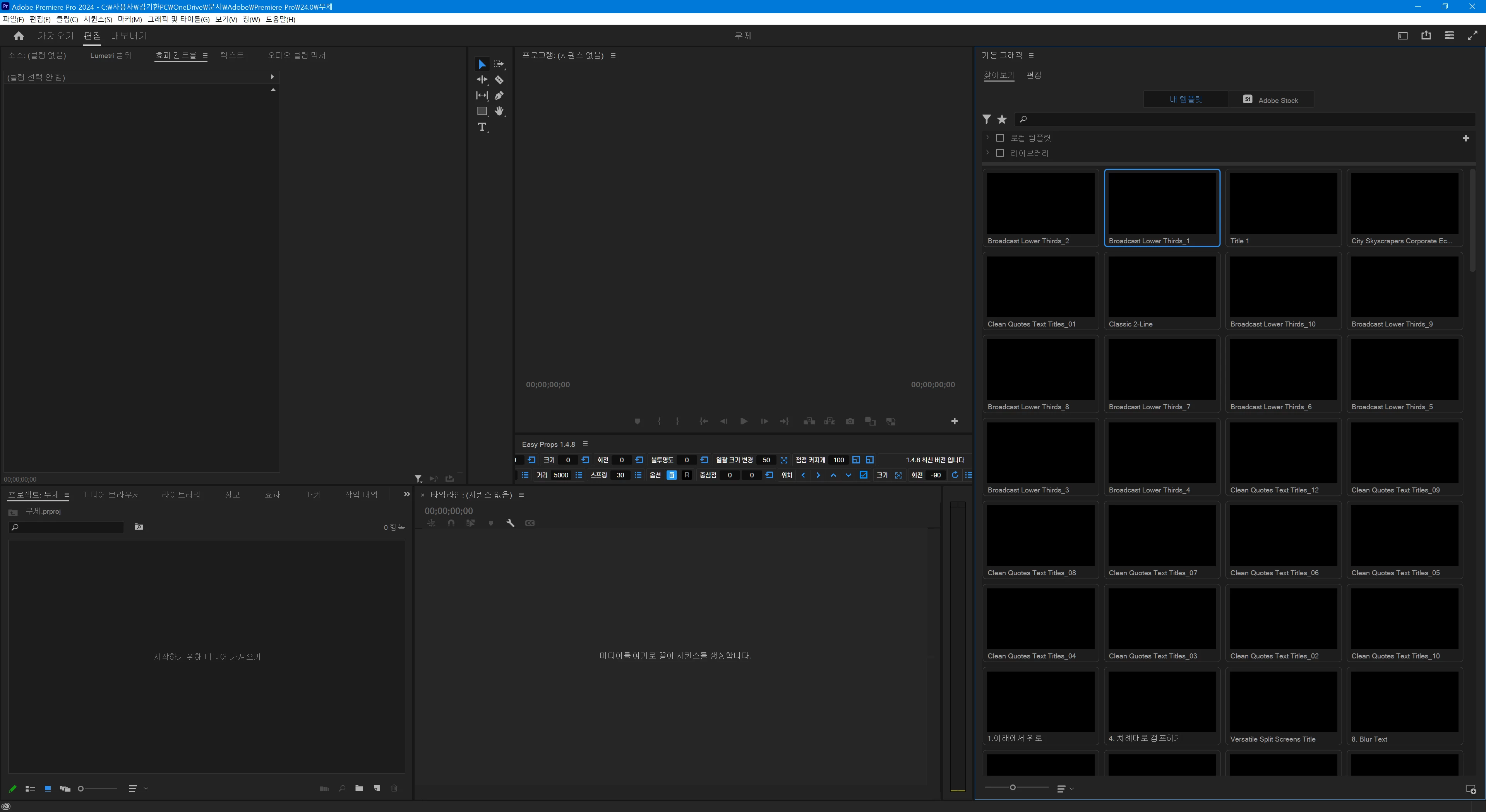Select the Type tool

[482, 127]
